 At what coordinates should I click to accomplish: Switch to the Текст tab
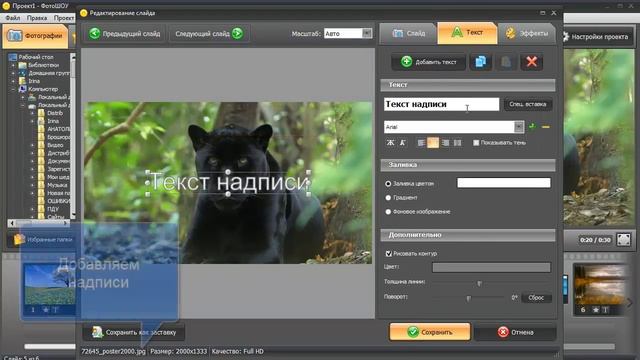467,32
